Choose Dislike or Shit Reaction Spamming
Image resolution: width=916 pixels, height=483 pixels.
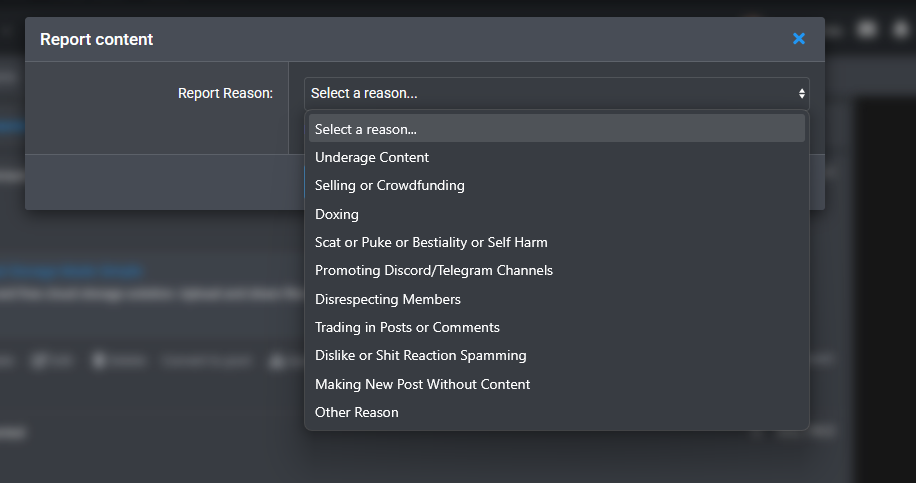(x=420, y=355)
